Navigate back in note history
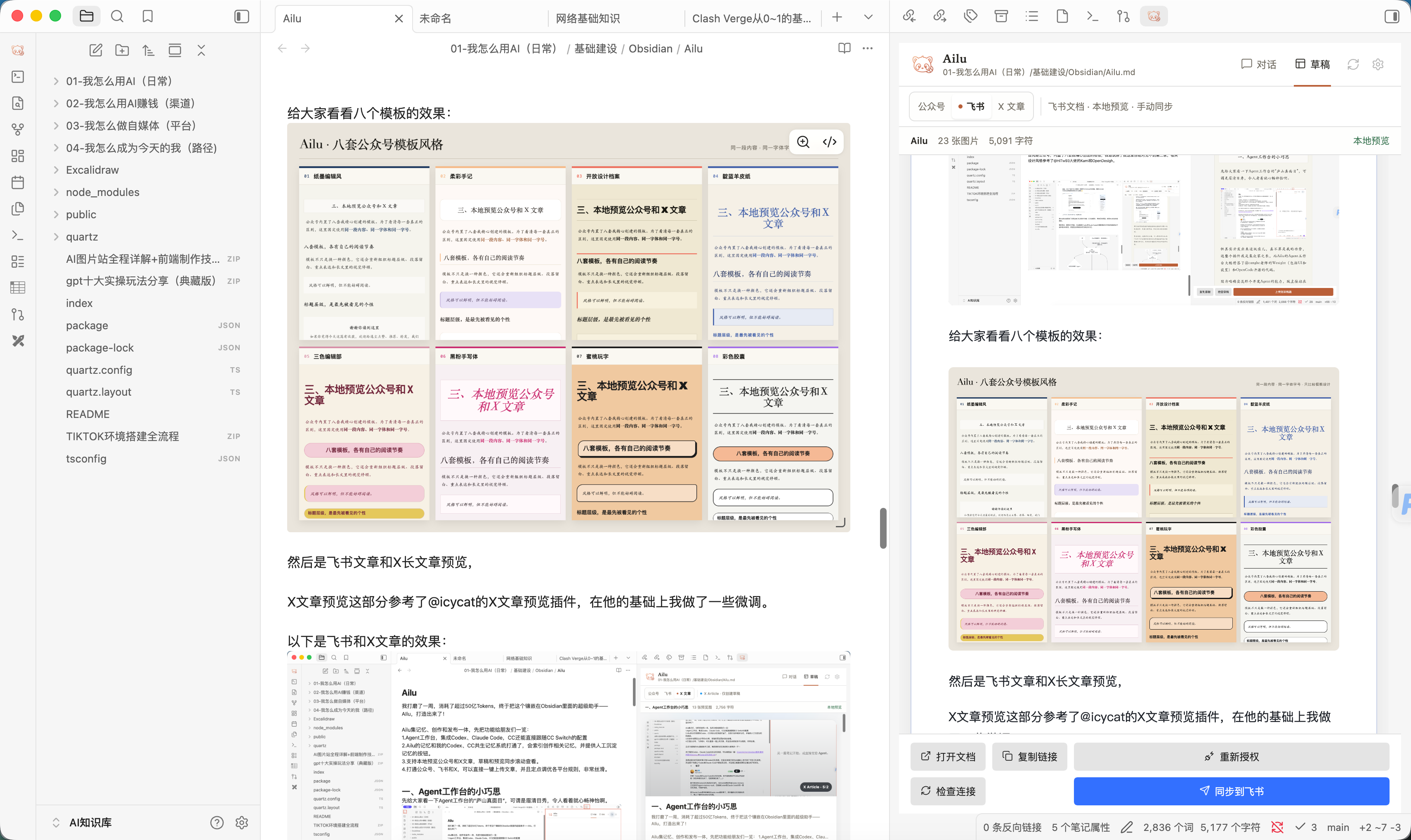Image resolution: width=1411 pixels, height=840 pixels. coord(282,49)
